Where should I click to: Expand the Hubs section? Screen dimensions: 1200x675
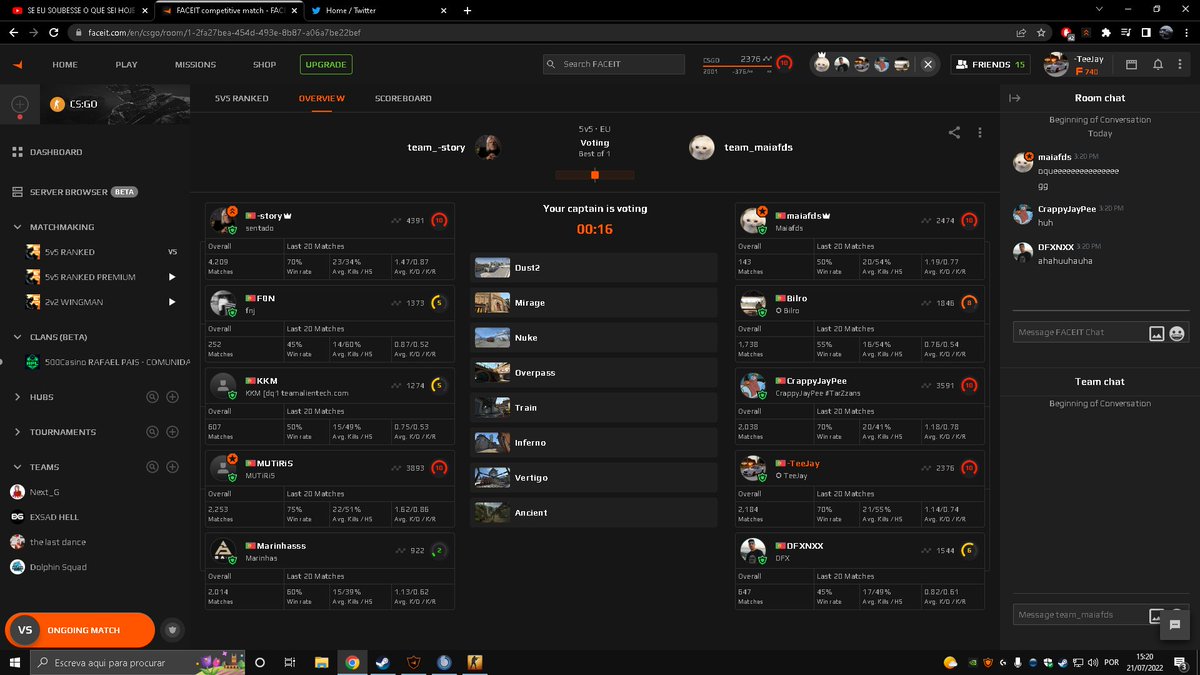[18, 397]
